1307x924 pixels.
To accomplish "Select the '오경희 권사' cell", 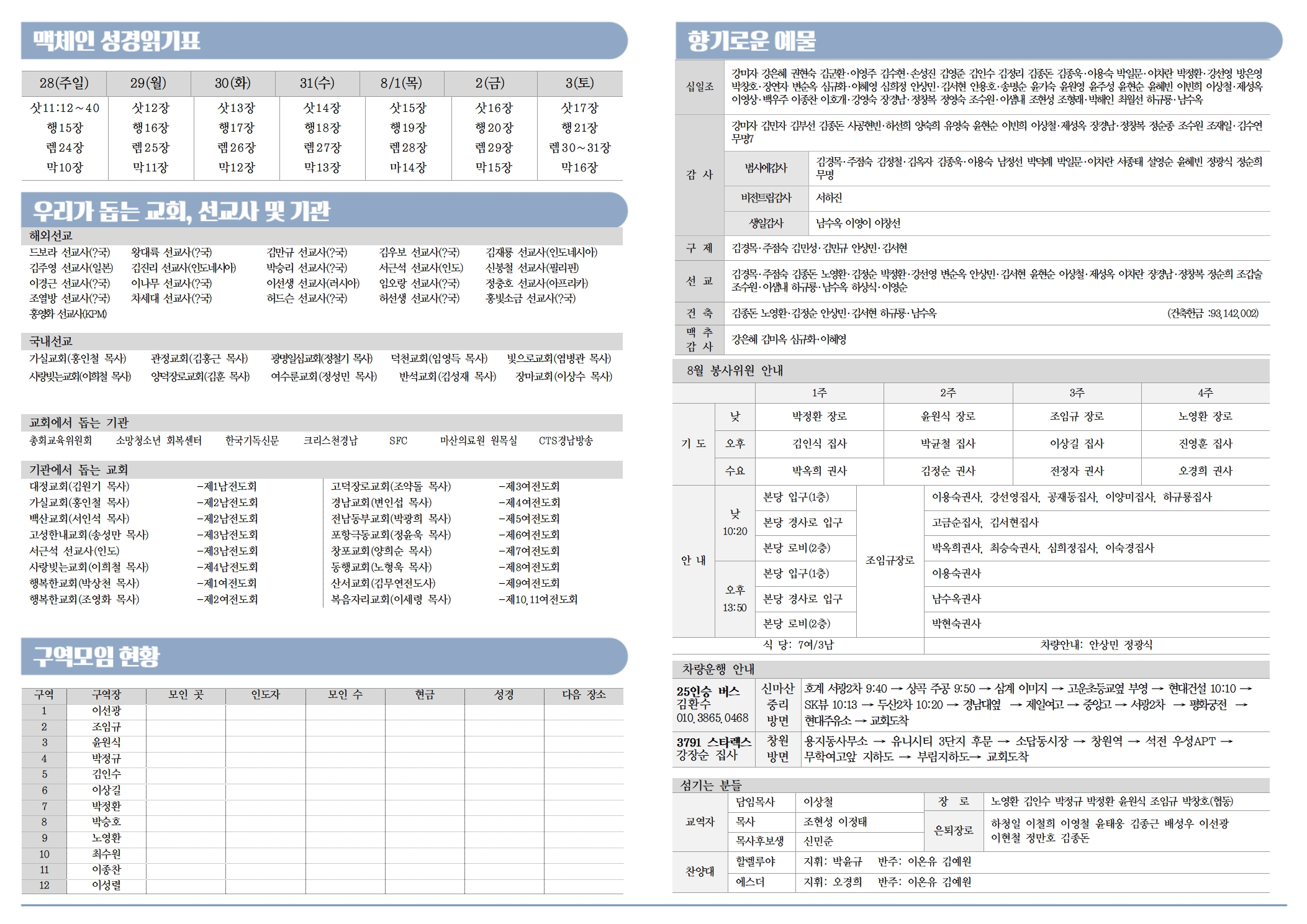I will pyautogui.click(x=1205, y=471).
